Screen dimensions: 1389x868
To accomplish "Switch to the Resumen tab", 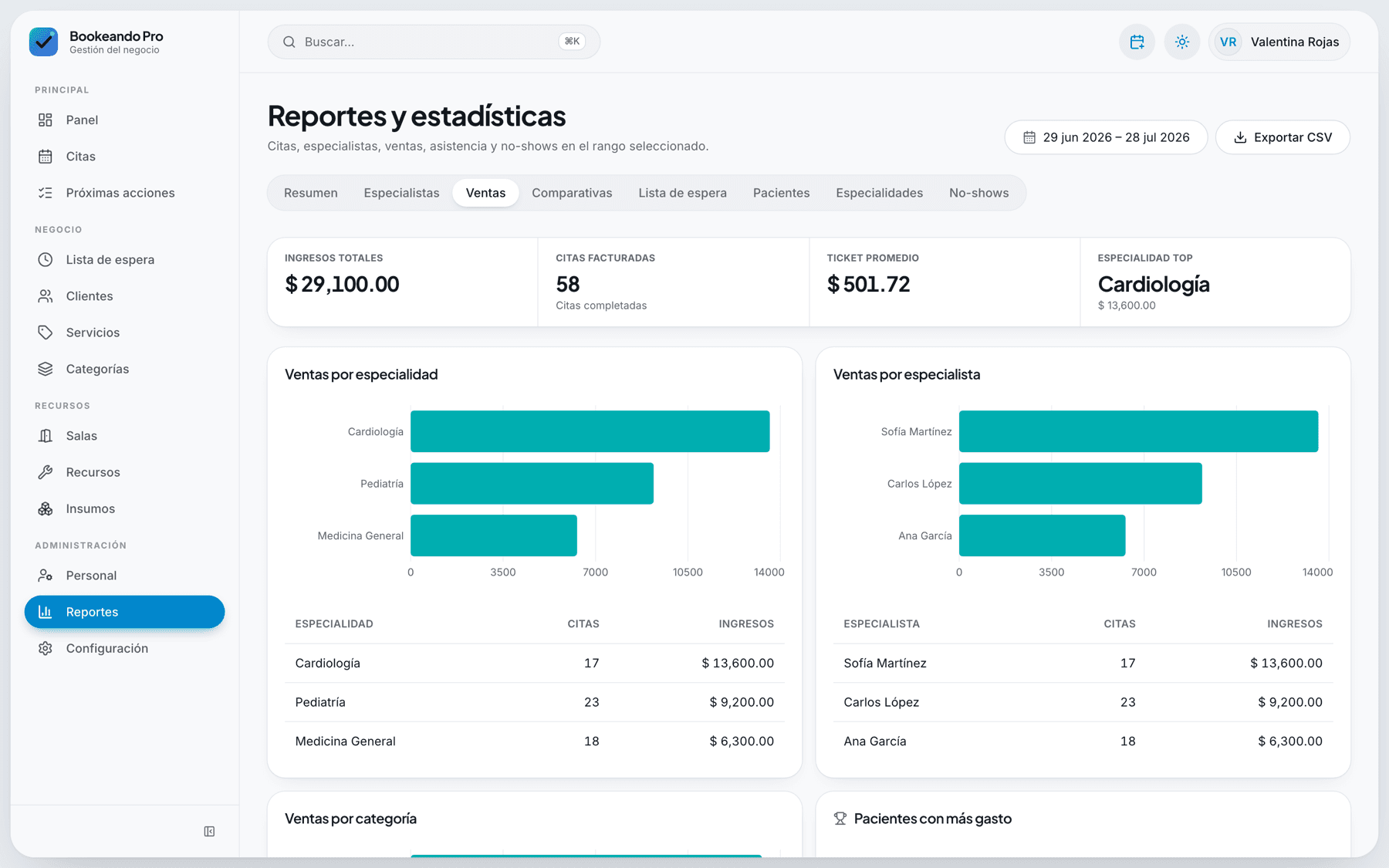I will (x=310, y=193).
